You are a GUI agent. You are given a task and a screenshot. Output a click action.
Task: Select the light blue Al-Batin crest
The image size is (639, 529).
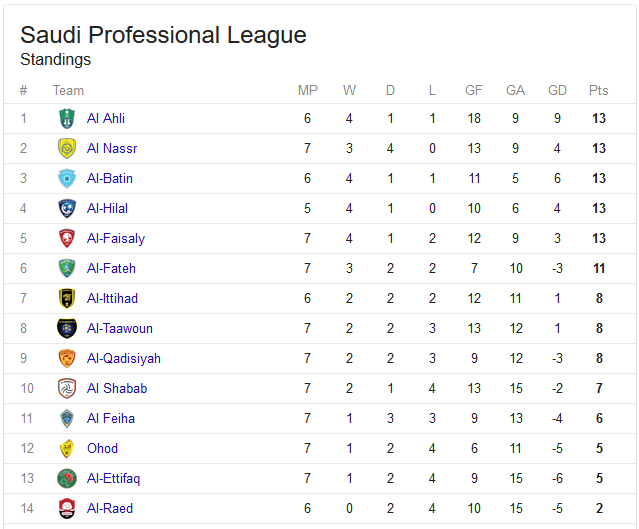(x=67, y=179)
